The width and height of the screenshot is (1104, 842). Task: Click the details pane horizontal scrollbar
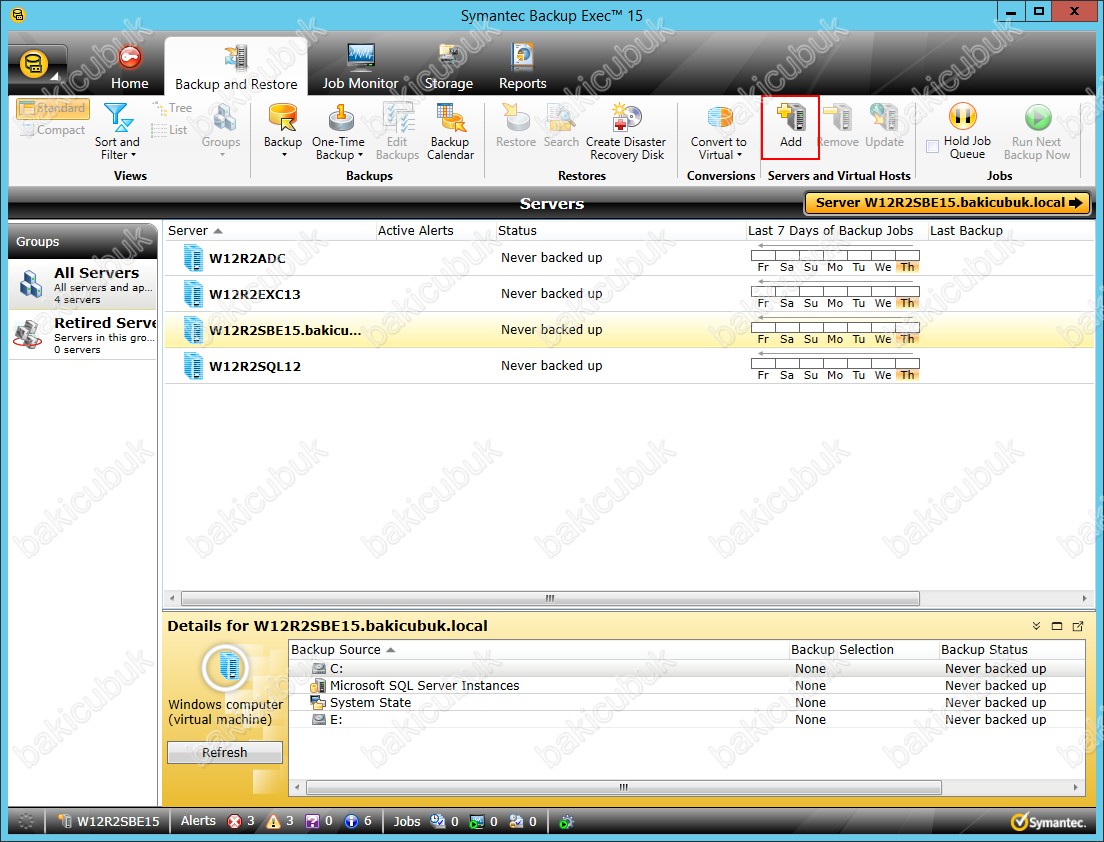click(624, 787)
